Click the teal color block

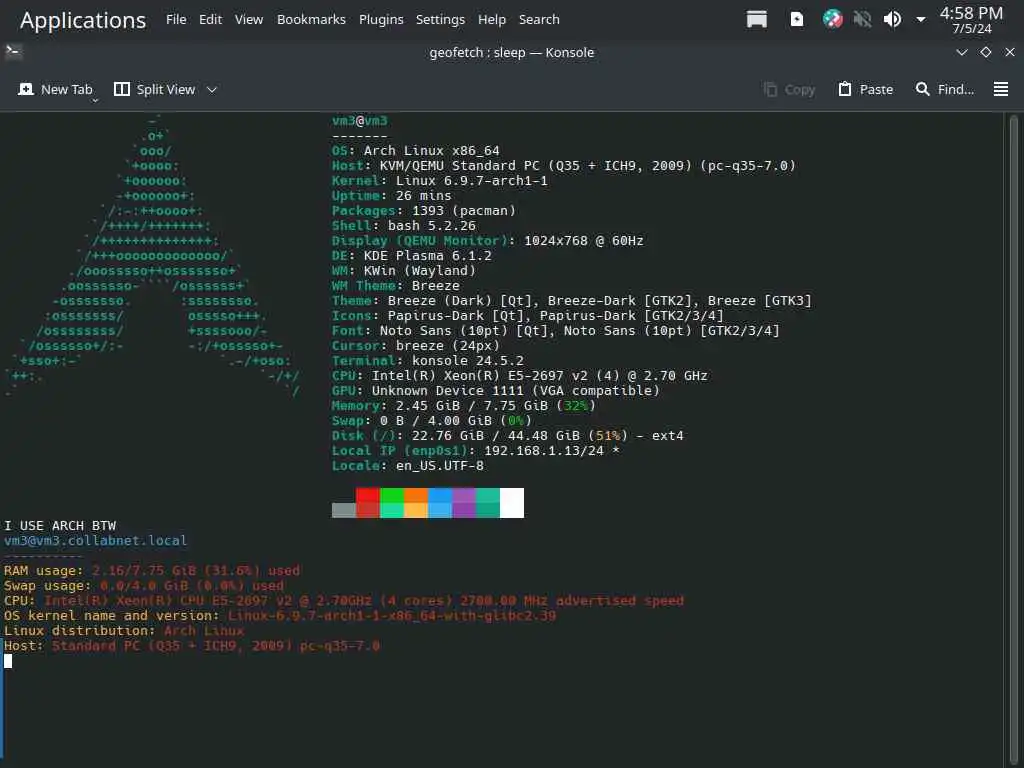[488, 503]
